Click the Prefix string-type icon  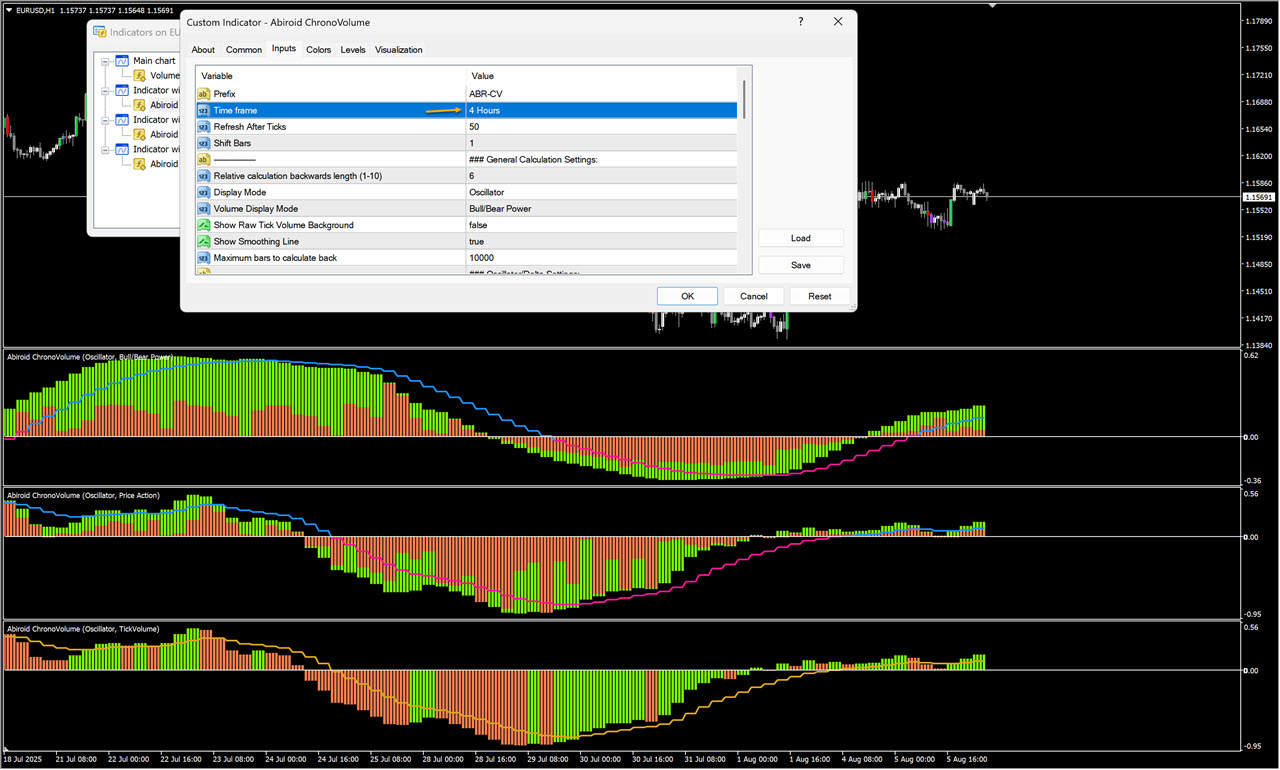204,94
